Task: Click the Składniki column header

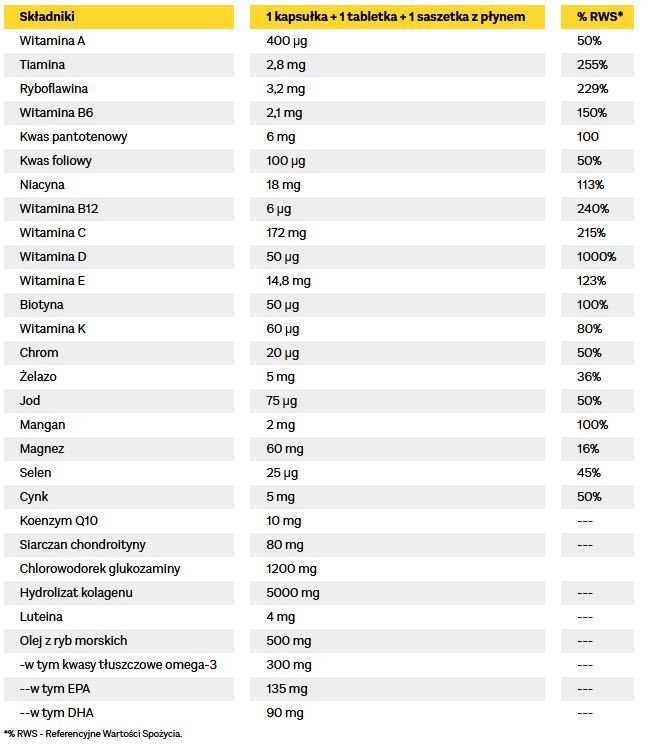Action: tap(47, 17)
